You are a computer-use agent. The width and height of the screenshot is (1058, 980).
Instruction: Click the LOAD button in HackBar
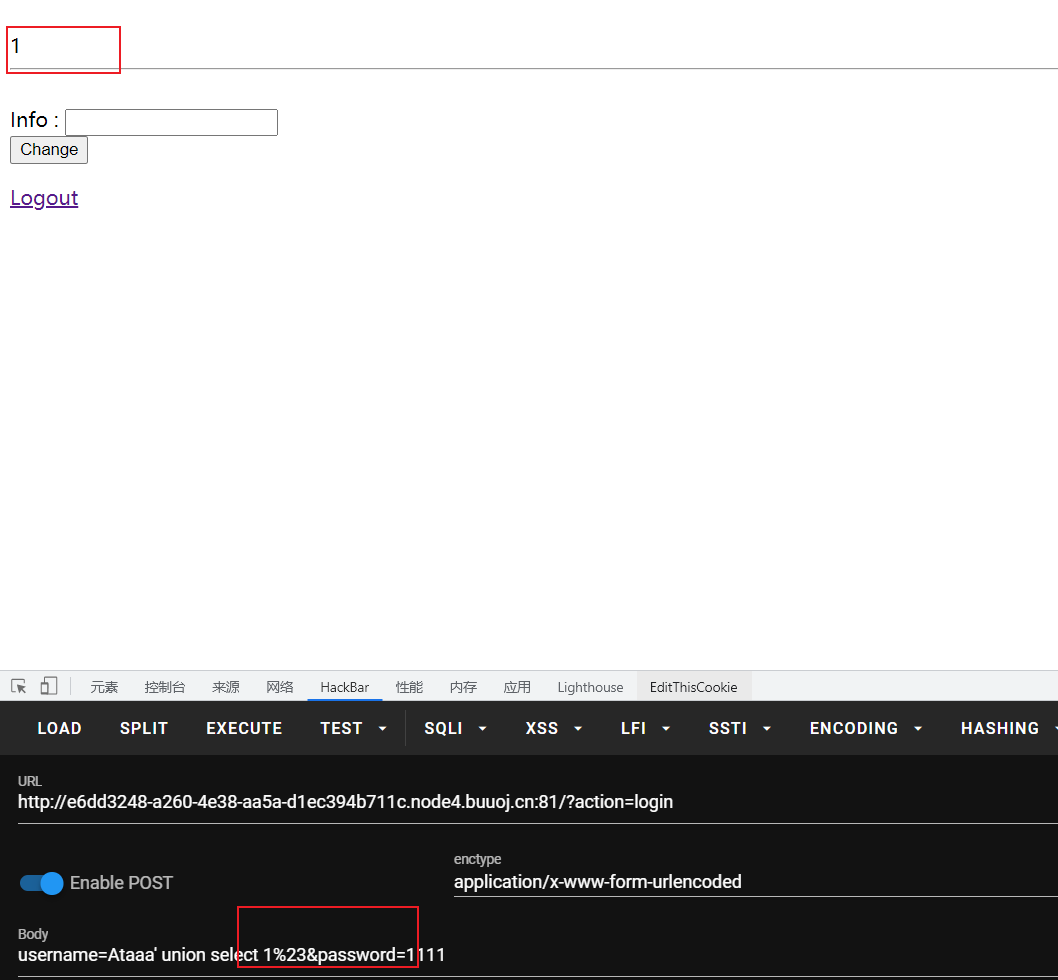(x=59, y=728)
